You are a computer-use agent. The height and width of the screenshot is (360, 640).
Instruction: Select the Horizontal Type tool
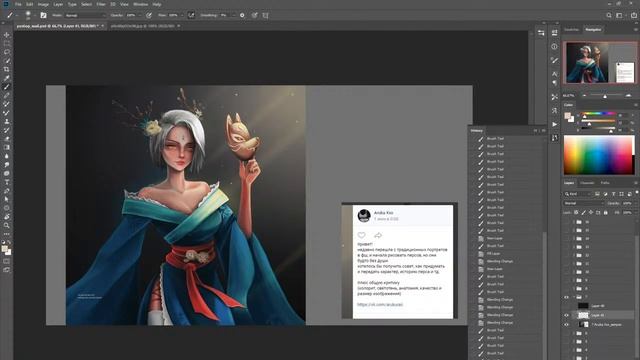(x=7, y=182)
